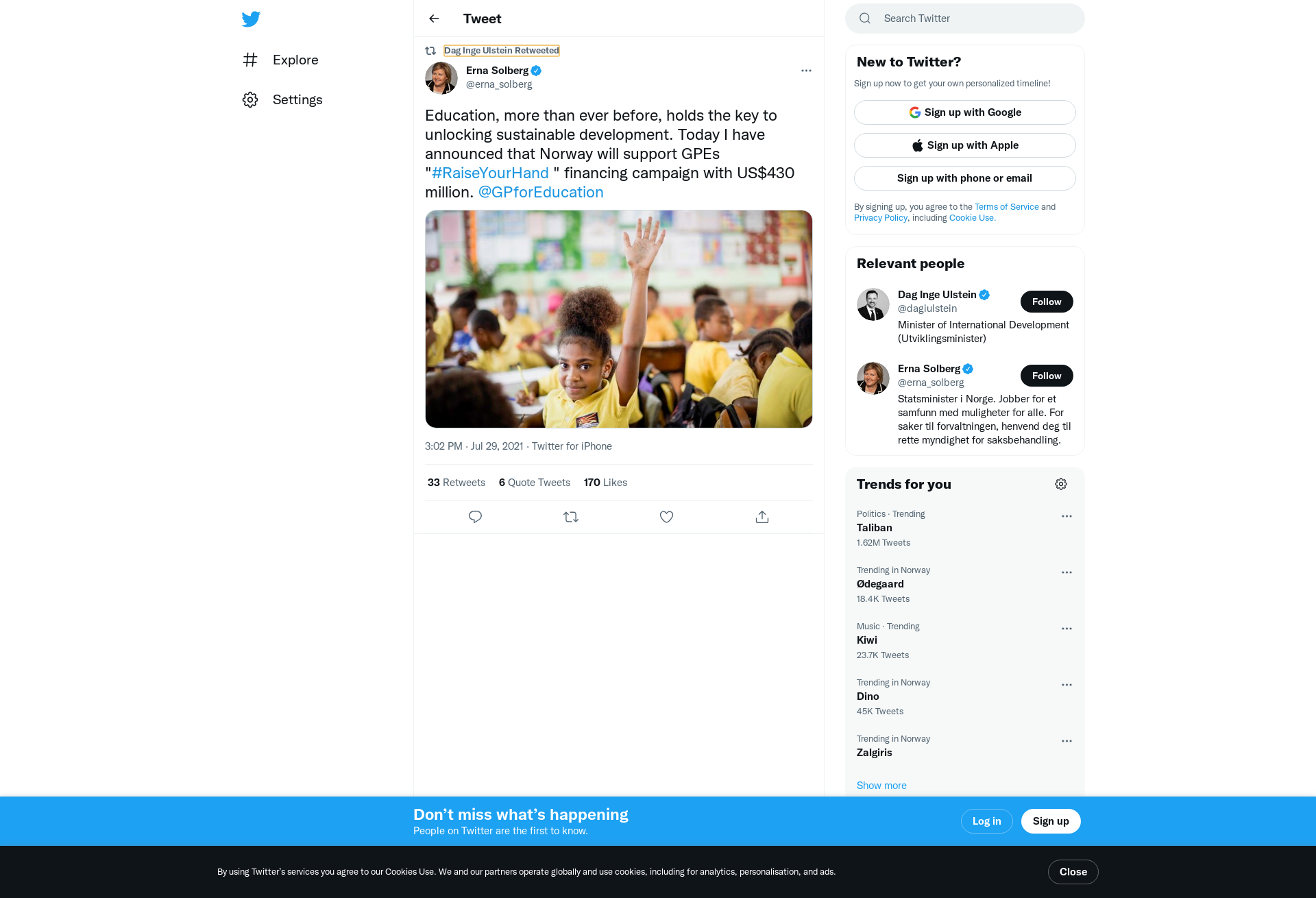
Task: Like the tweet with the heart icon
Action: [666, 517]
